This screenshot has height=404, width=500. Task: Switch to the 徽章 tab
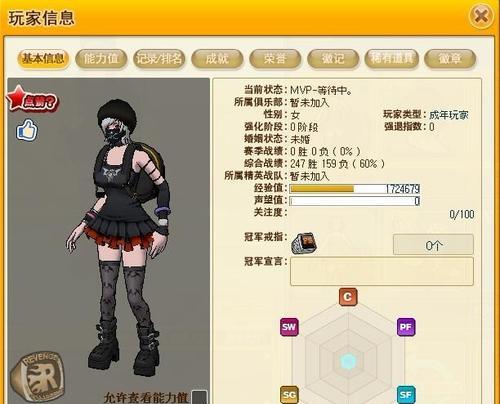coord(450,59)
